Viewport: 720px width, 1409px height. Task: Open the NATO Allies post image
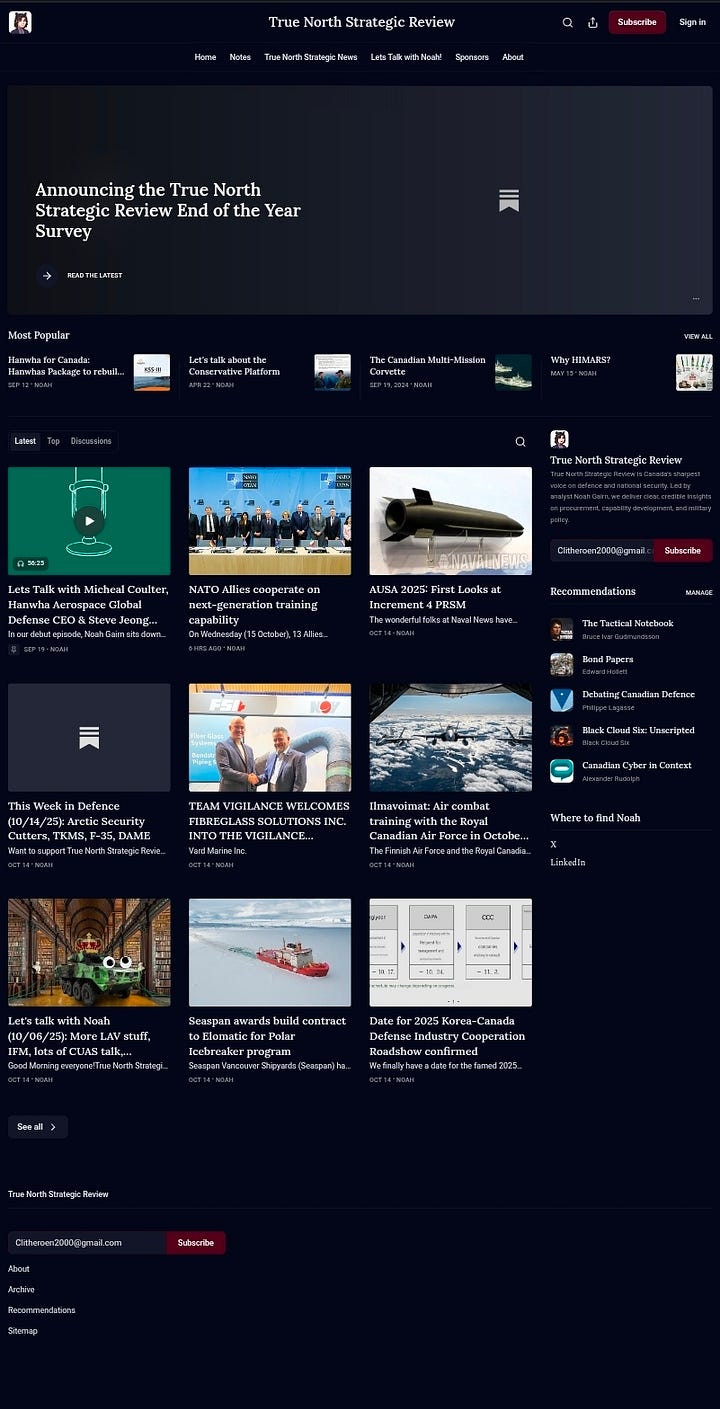[270, 521]
